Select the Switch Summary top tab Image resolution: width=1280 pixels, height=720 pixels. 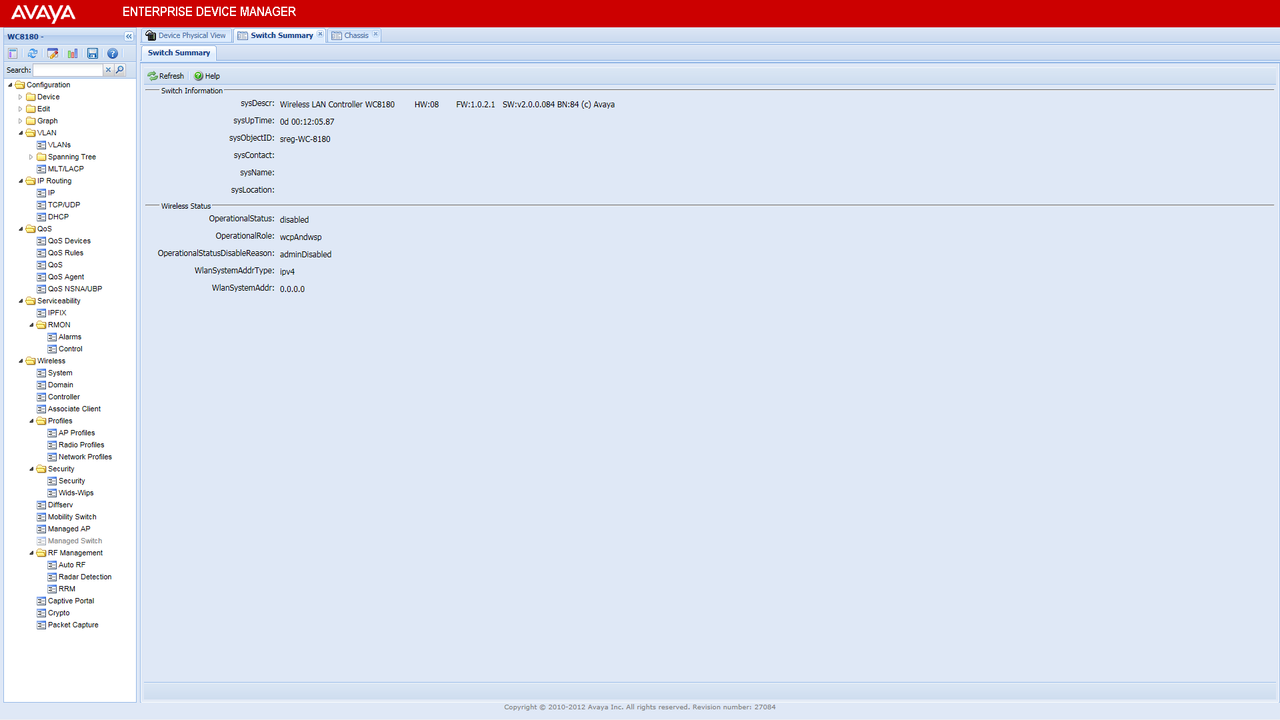click(281, 35)
